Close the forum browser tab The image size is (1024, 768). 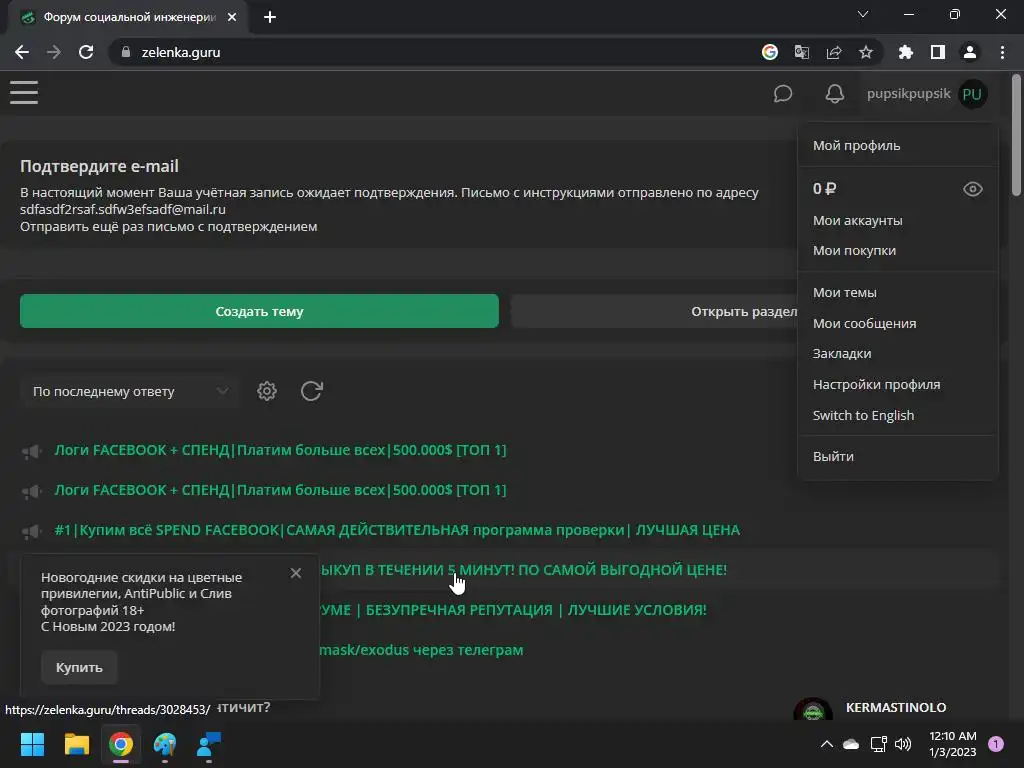(232, 17)
